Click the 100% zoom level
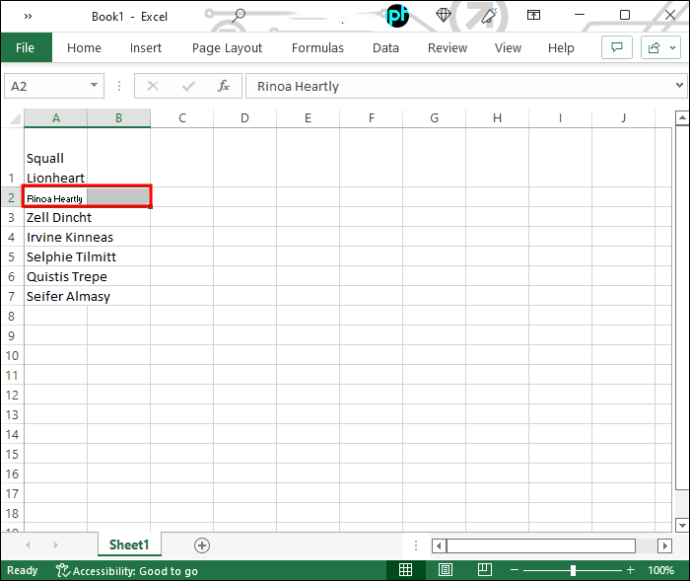The width and height of the screenshot is (690, 581). (x=661, y=570)
